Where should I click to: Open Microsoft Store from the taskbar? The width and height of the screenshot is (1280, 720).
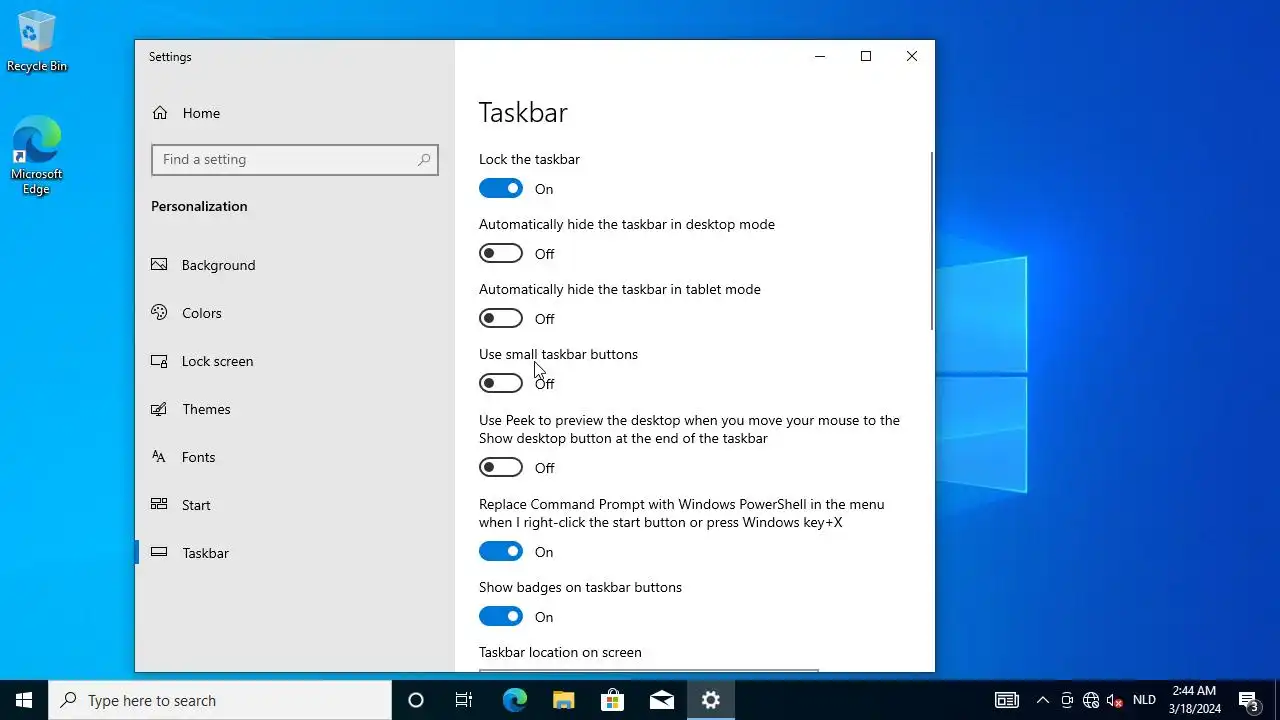point(612,700)
